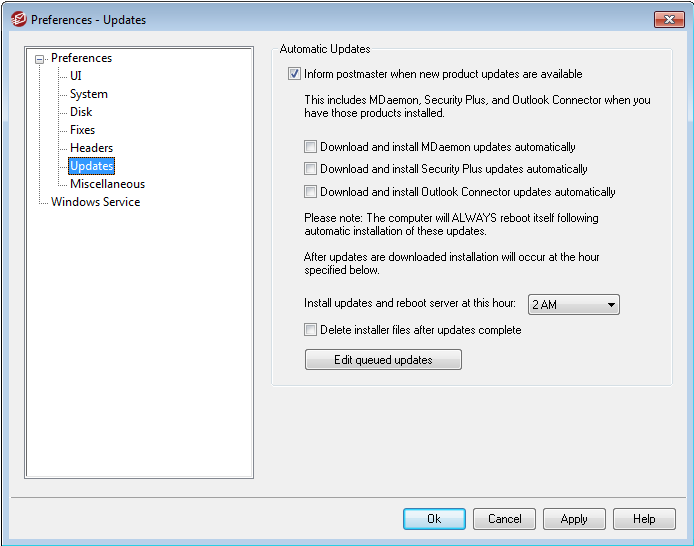Close the Preferences dialog window
This screenshot has height=546, width=694.
669,19
